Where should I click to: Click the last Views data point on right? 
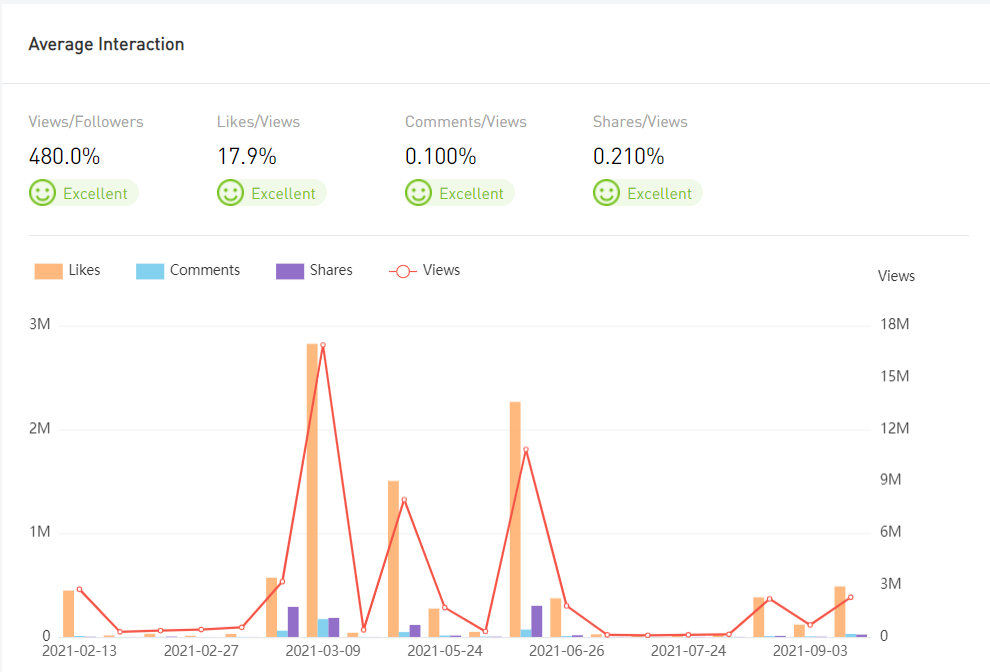click(851, 597)
